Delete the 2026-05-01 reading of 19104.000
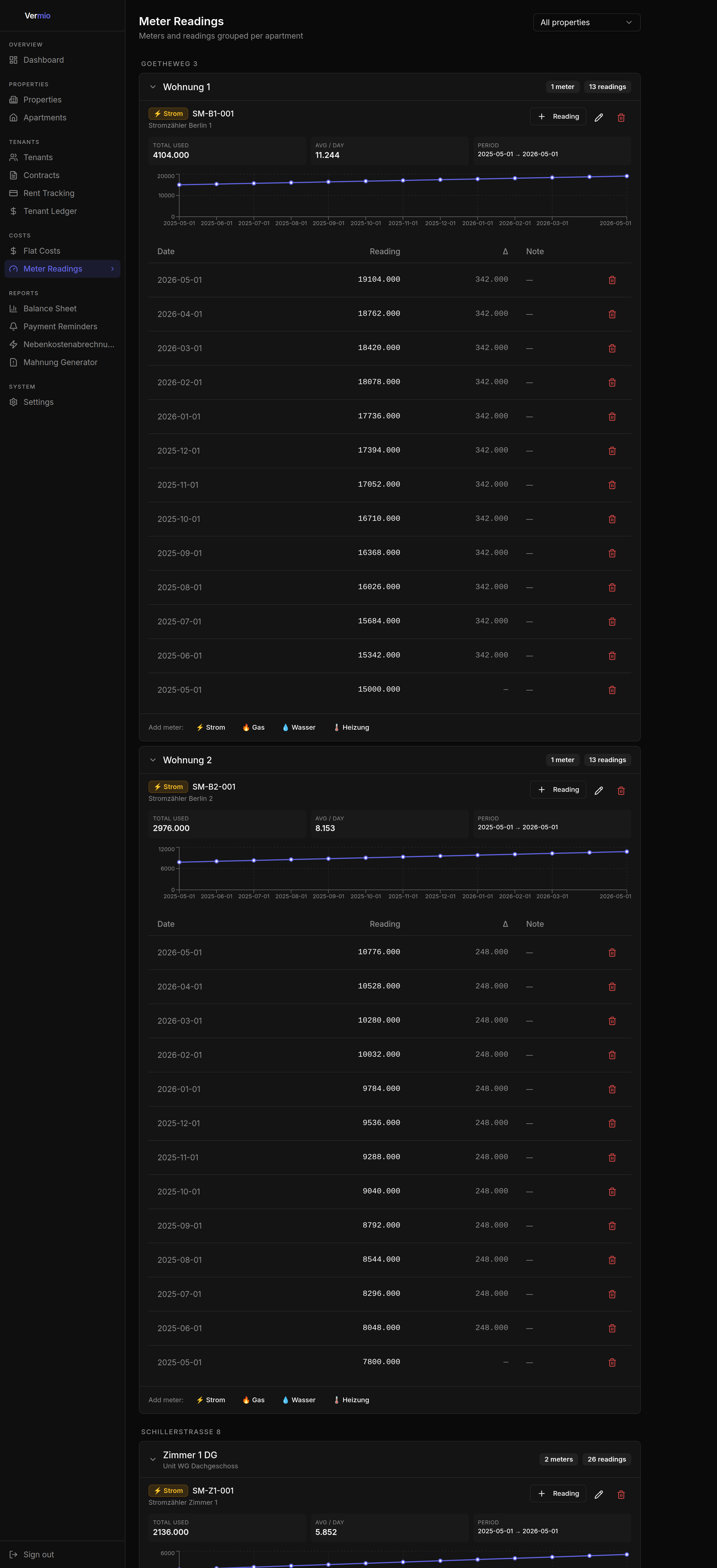Image resolution: width=717 pixels, height=1568 pixels. pos(612,280)
